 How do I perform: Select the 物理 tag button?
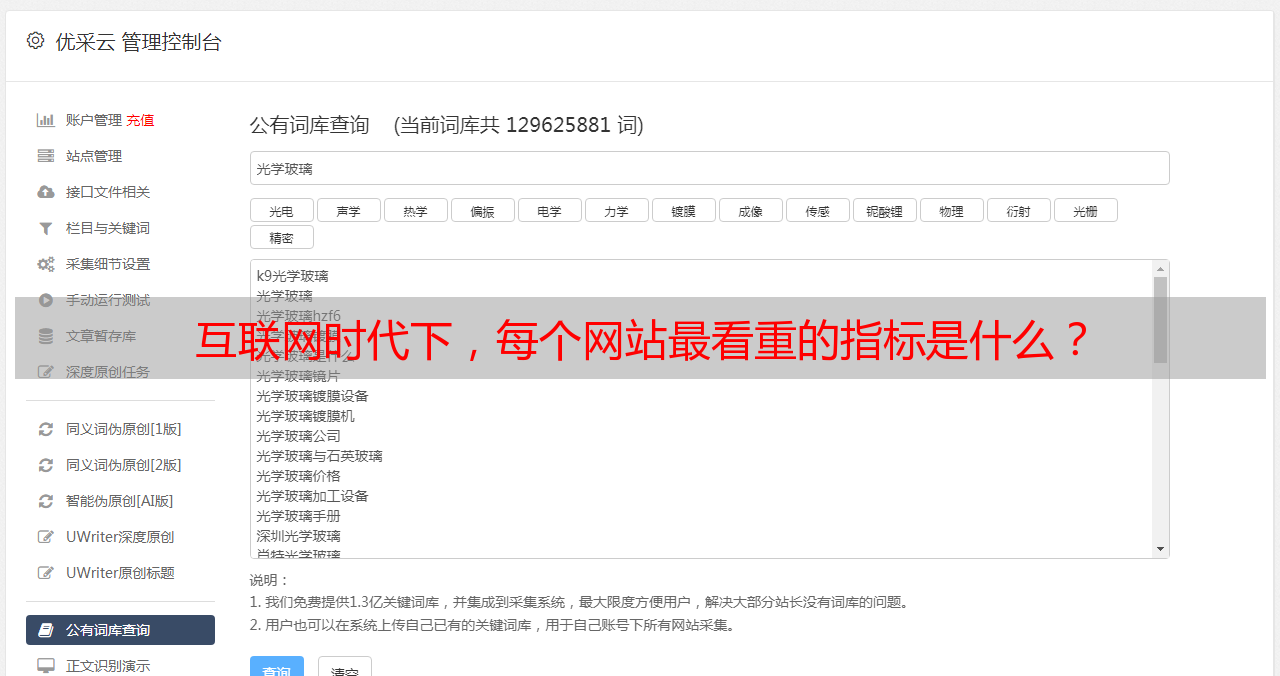(x=951, y=210)
